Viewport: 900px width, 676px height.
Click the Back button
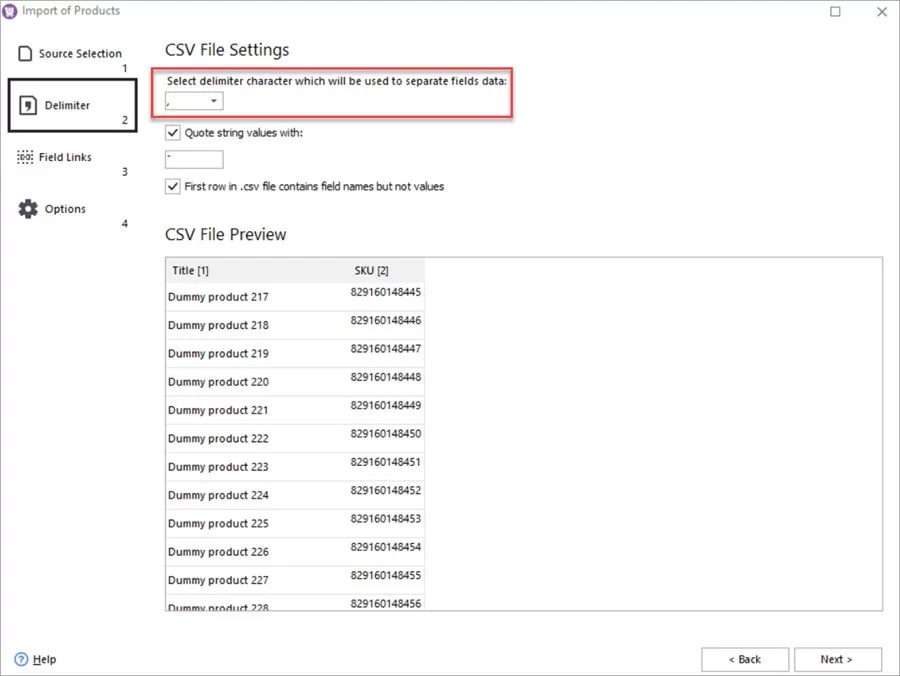(x=745, y=659)
